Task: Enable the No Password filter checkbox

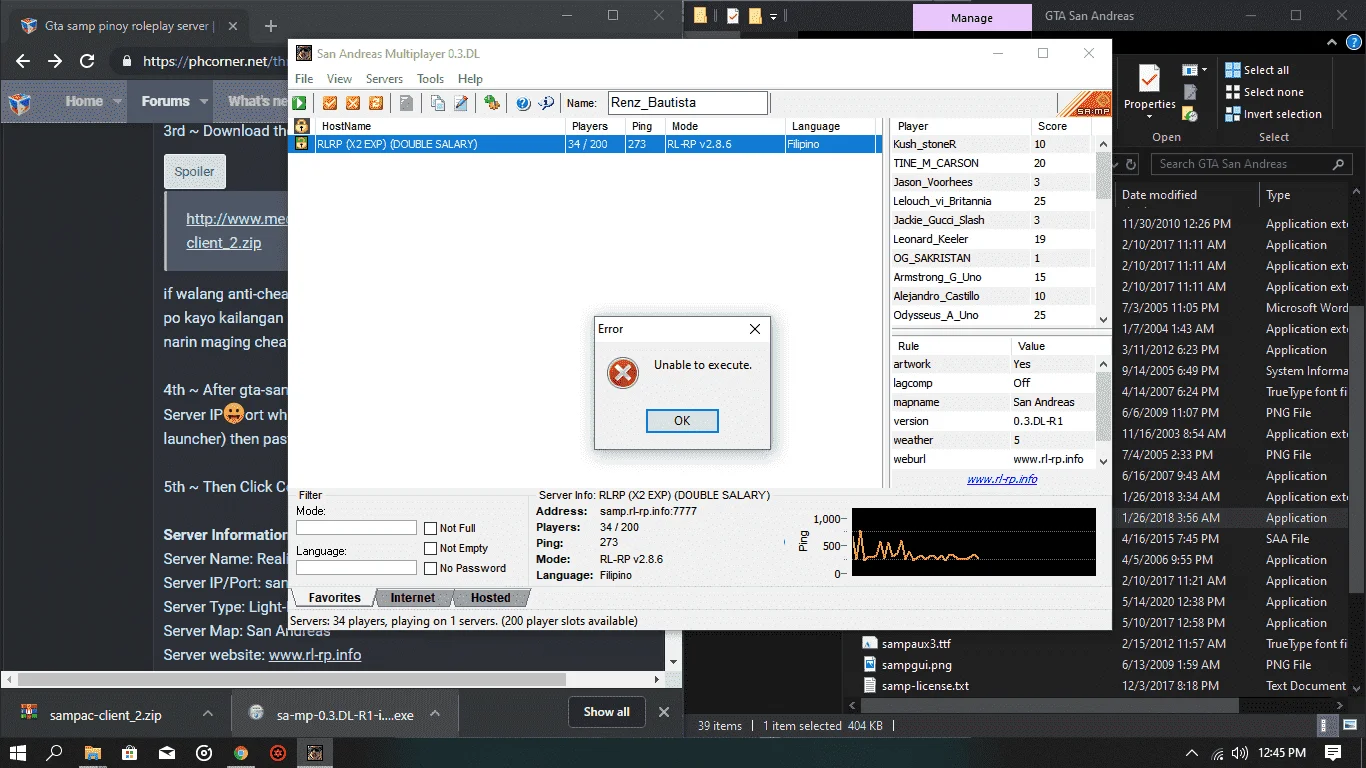Action: (x=430, y=568)
